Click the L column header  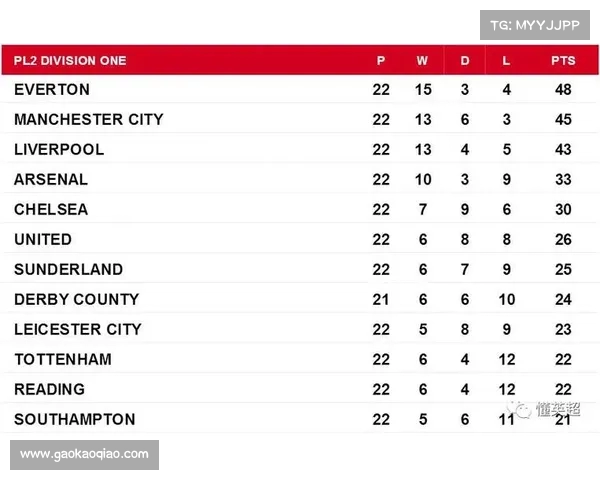[x=507, y=60]
